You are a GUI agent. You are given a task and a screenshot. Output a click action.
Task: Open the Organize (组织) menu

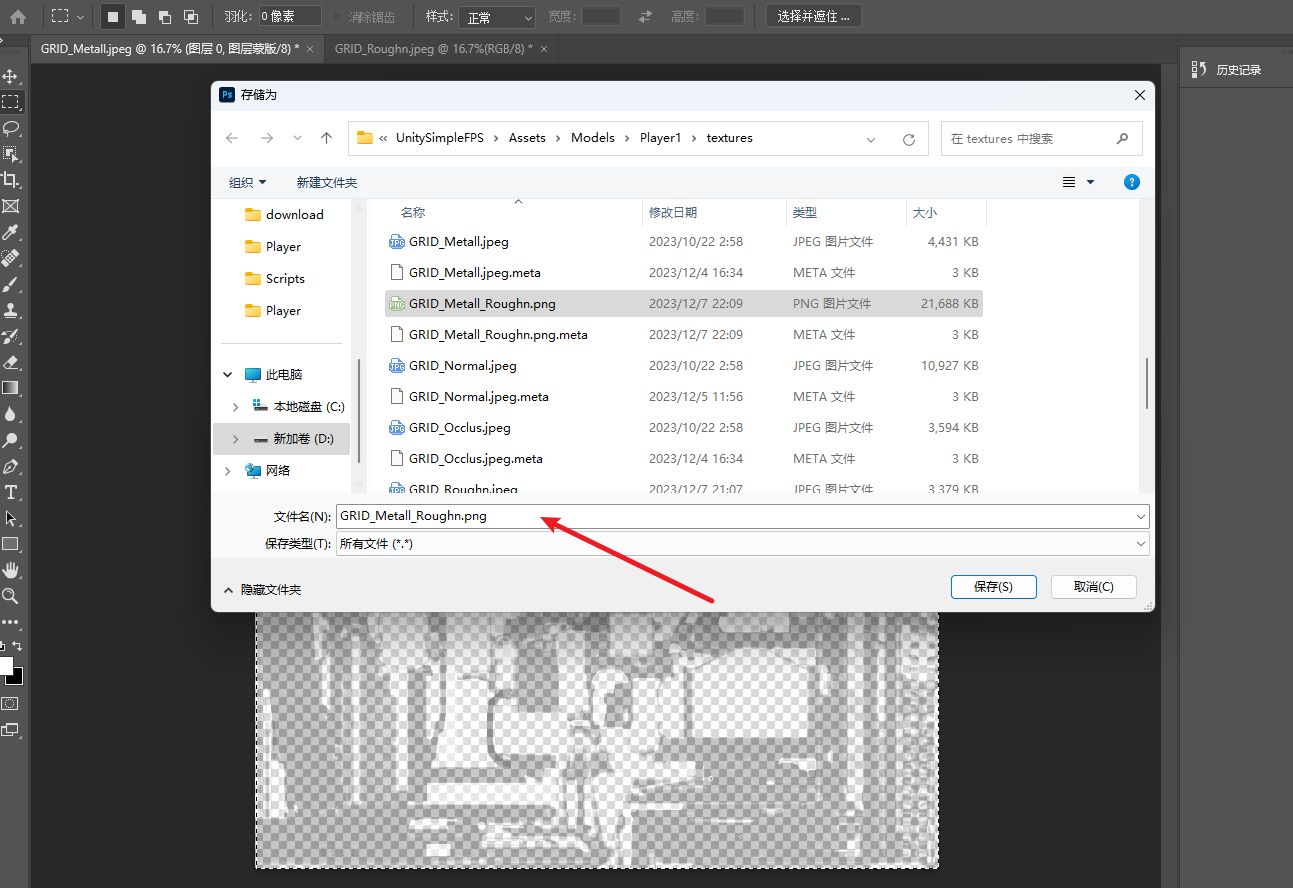(x=247, y=182)
